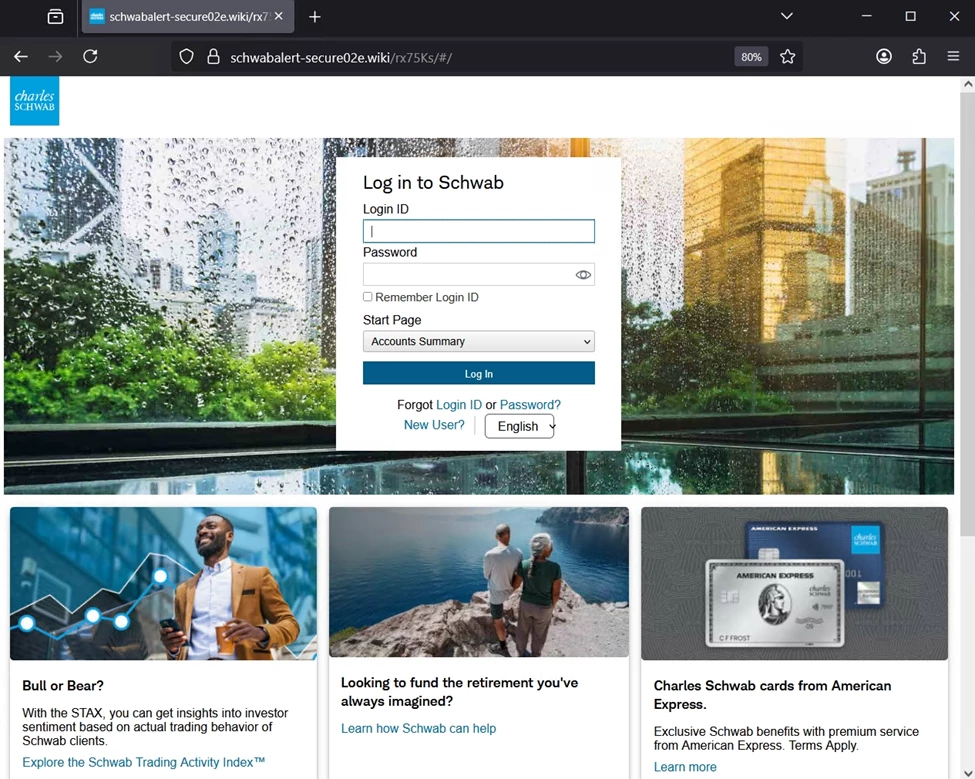975x779 pixels.
Task: Click the Forgot Login ID link
Action: tap(459, 405)
